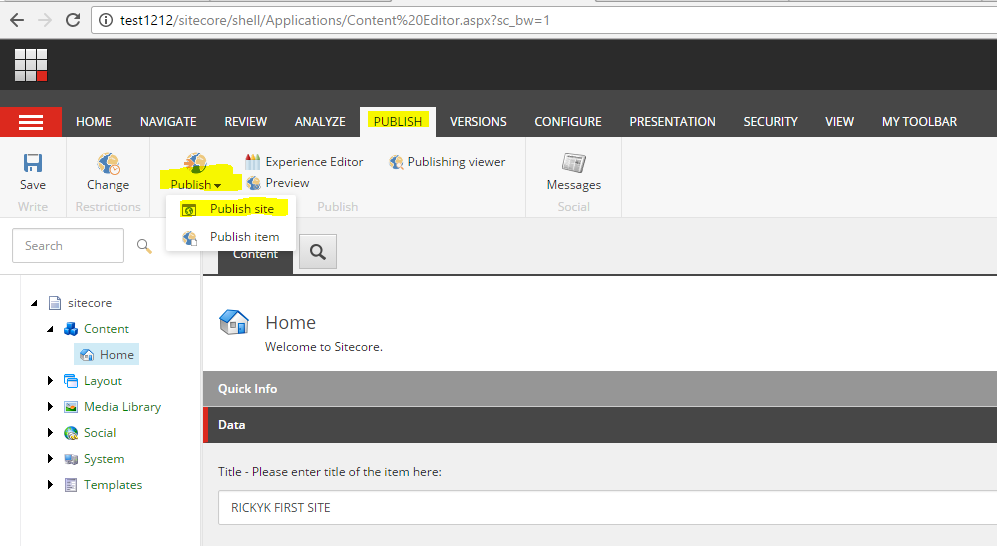Collapse the sitecore root node

point(34,303)
